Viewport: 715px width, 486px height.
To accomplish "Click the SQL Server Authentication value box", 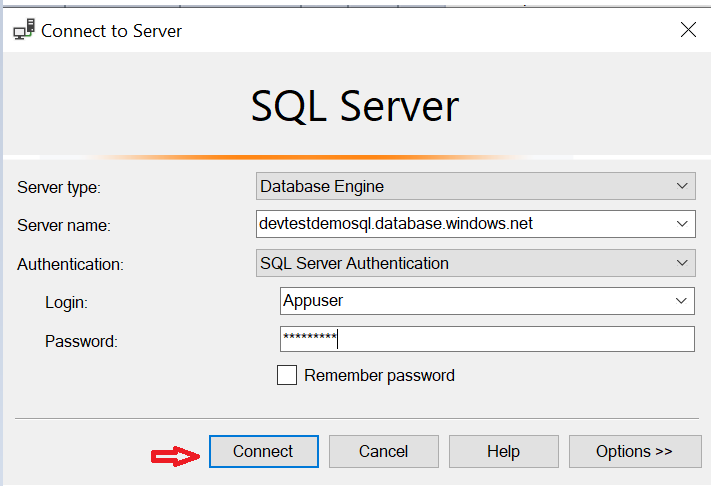I will (x=476, y=263).
